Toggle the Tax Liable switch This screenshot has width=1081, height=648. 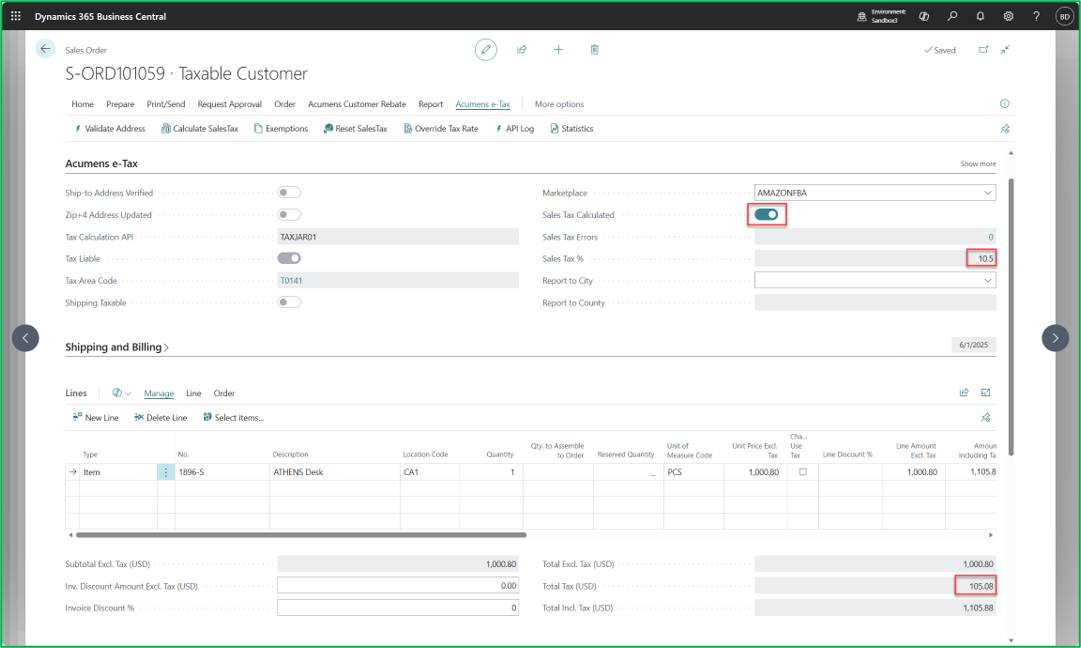[x=290, y=258]
